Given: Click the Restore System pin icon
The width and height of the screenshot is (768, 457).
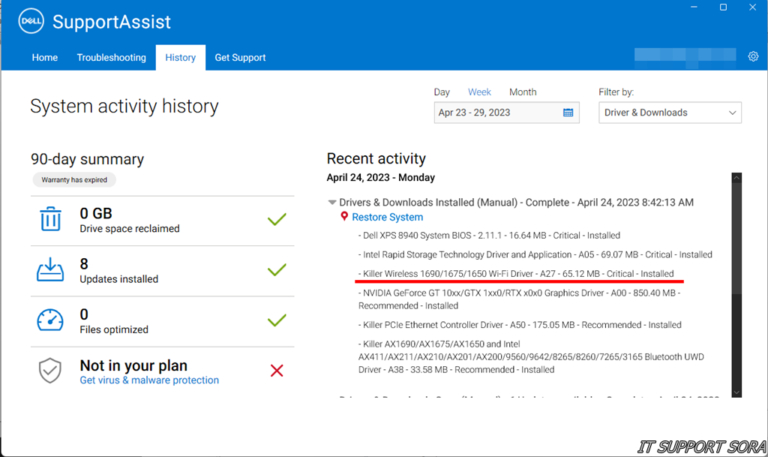Looking at the screenshot, I should point(344,217).
